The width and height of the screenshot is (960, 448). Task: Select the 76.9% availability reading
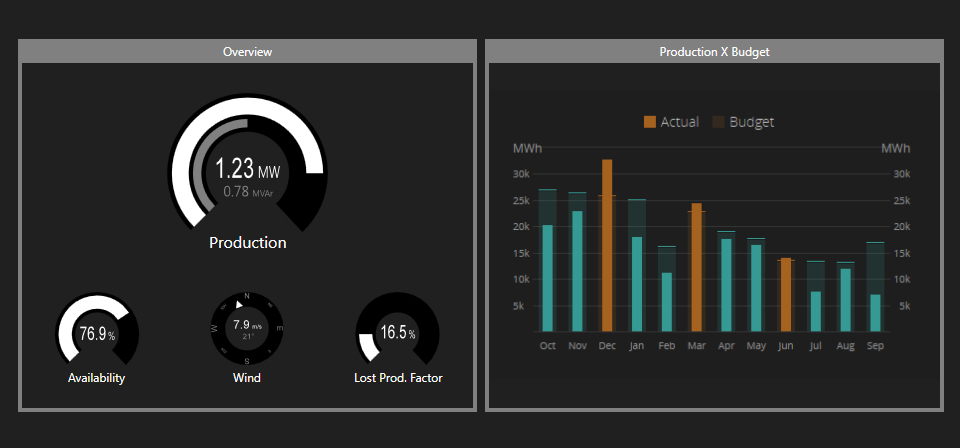coord(97,334)
